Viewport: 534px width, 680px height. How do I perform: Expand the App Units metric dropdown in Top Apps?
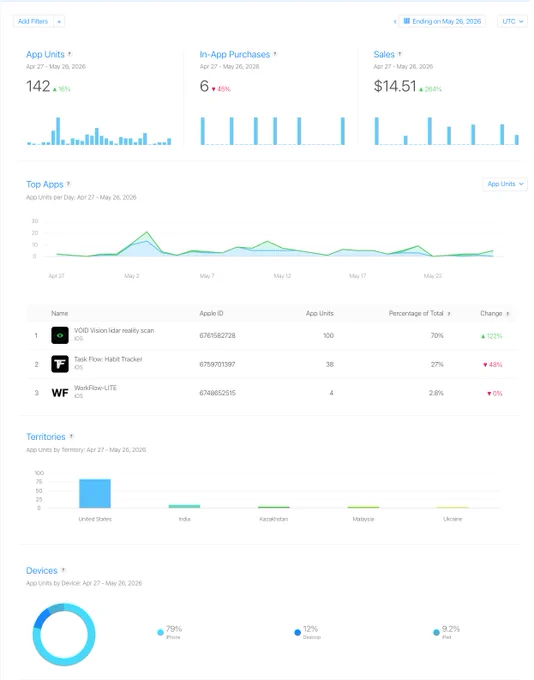pos(505,184)
